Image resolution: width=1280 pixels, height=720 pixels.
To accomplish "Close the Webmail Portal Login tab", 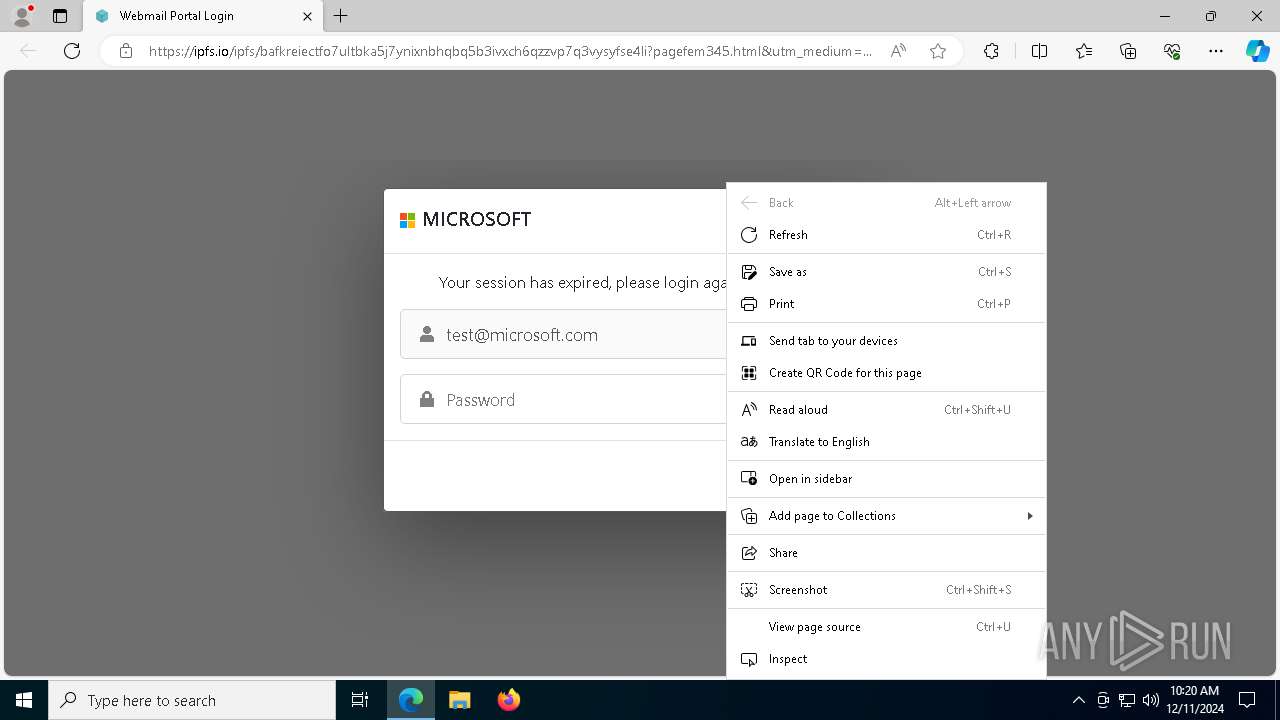I will pos(308,16).
